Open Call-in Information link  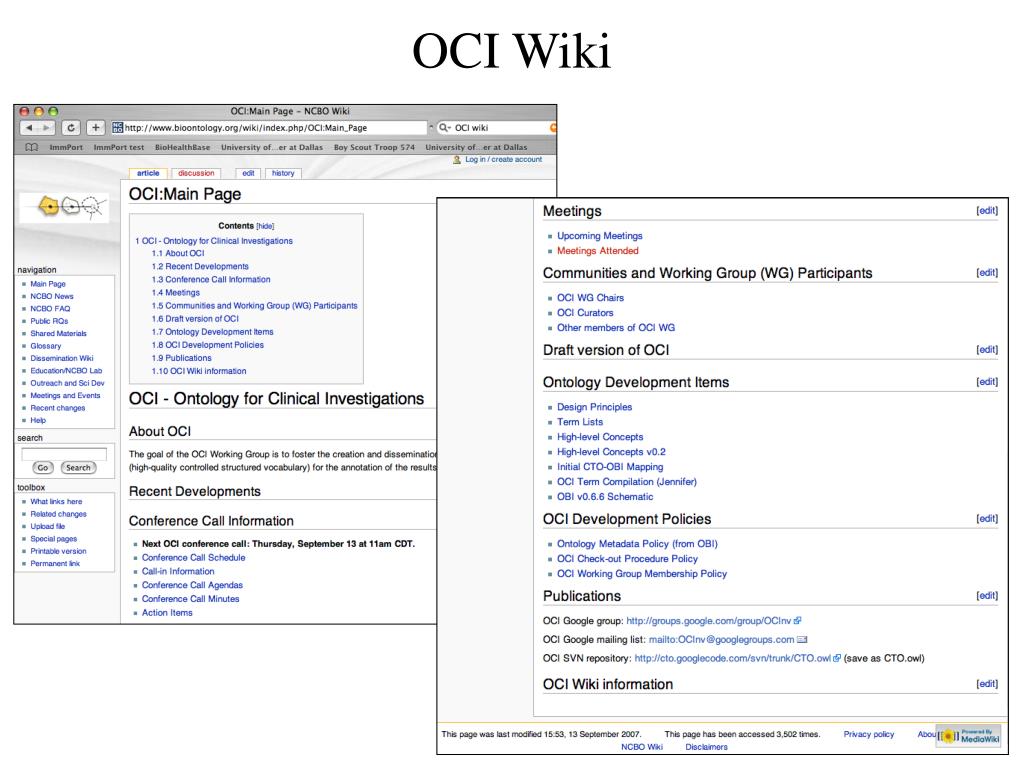point(178,571)
